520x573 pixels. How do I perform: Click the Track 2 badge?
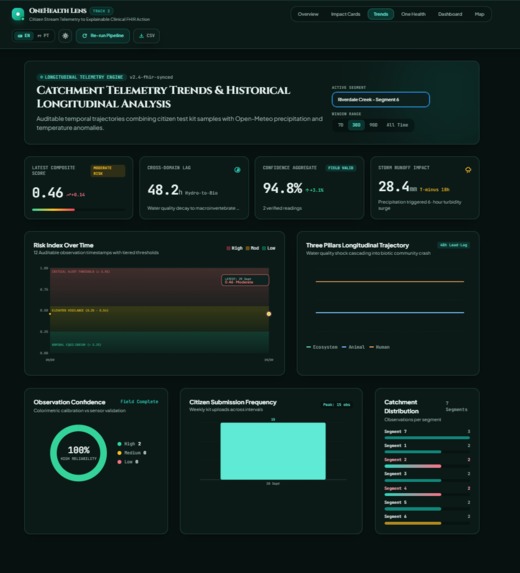click(102, 11)
